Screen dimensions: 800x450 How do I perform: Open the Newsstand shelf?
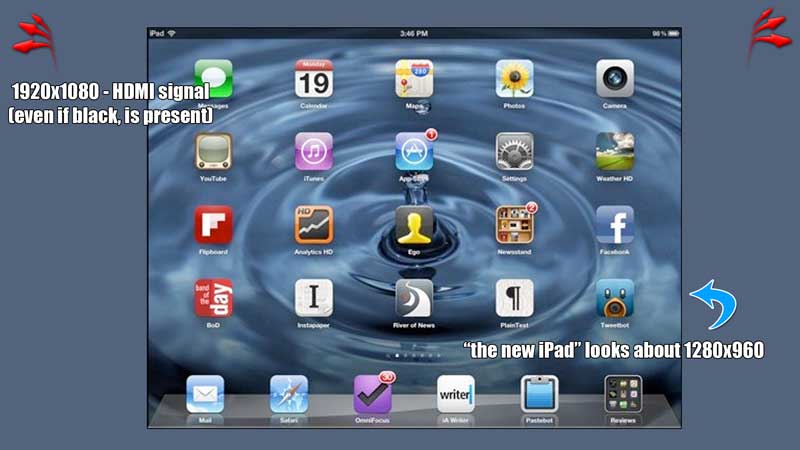(514, 225)
